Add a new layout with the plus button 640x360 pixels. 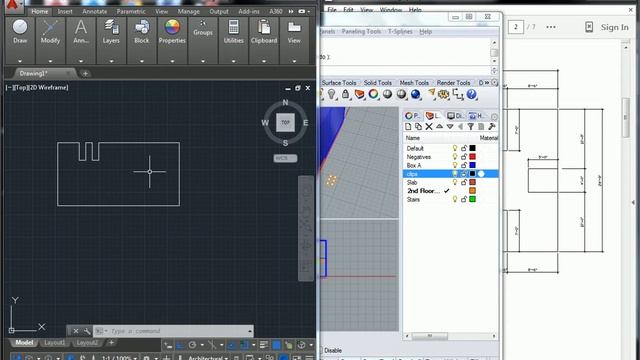(111, 342)
